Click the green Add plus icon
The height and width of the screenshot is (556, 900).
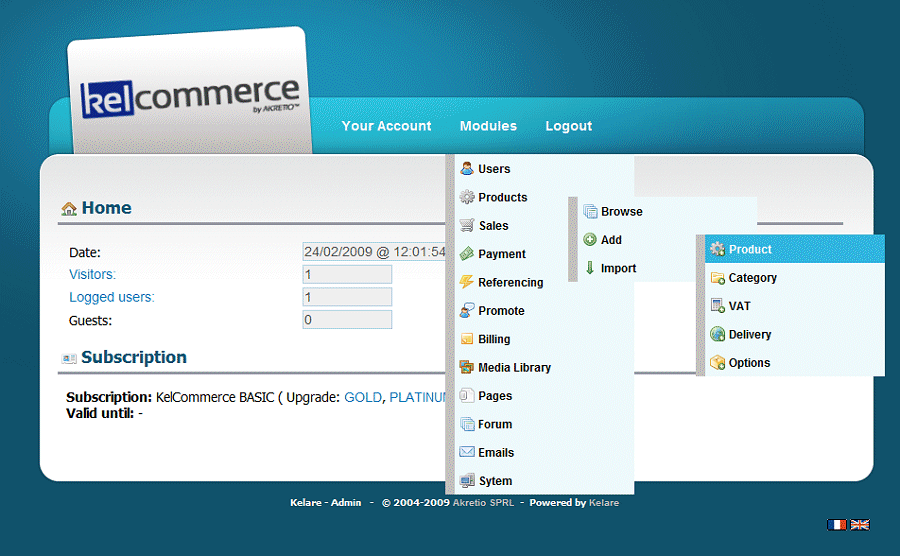pyautogui.click(x=590, y=240)
